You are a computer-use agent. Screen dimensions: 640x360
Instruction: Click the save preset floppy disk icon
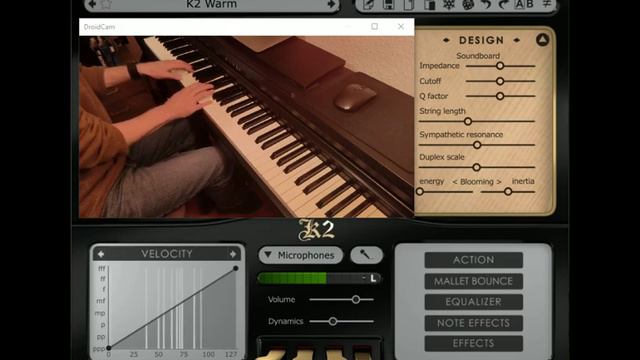pos(389,4)
